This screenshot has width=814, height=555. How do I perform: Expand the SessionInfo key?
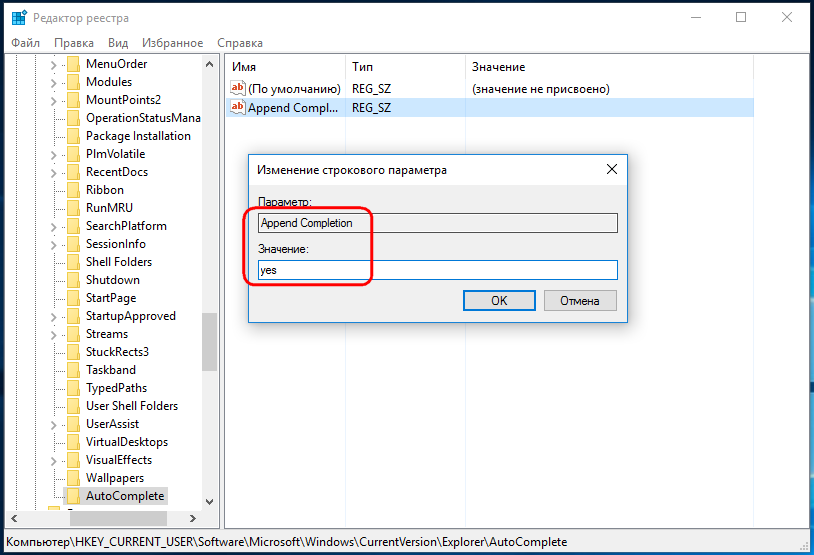tap(53, 245)
